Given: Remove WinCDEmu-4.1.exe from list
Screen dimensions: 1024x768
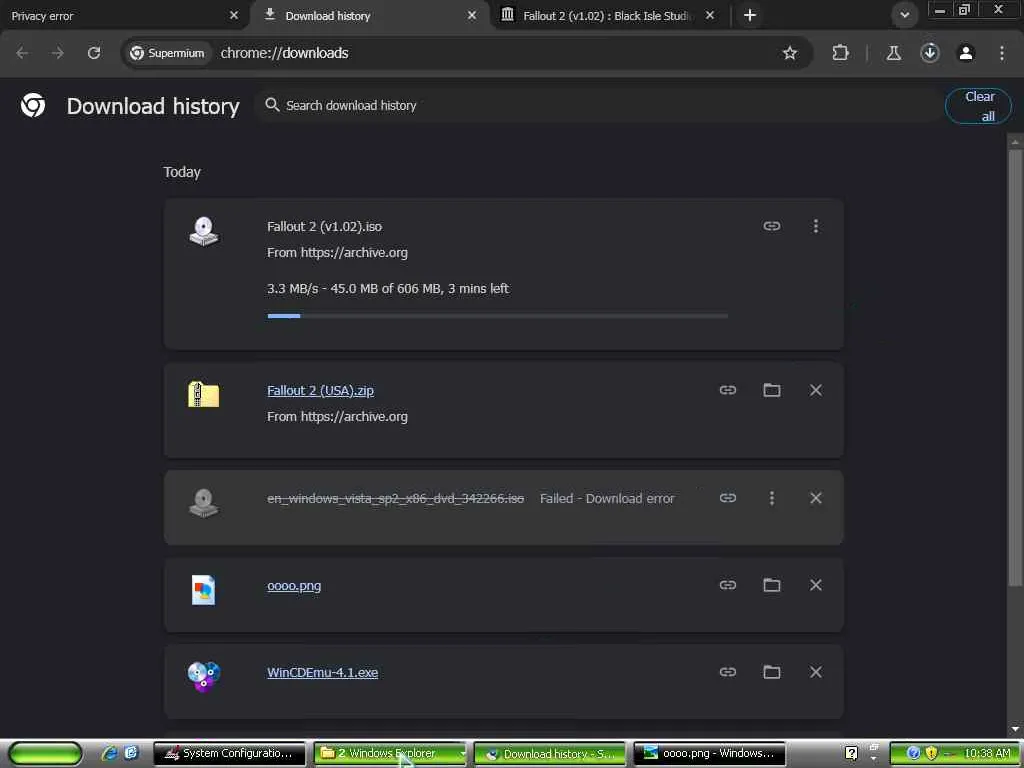Looking at the screenshot, I should click(x=816, y=671).
